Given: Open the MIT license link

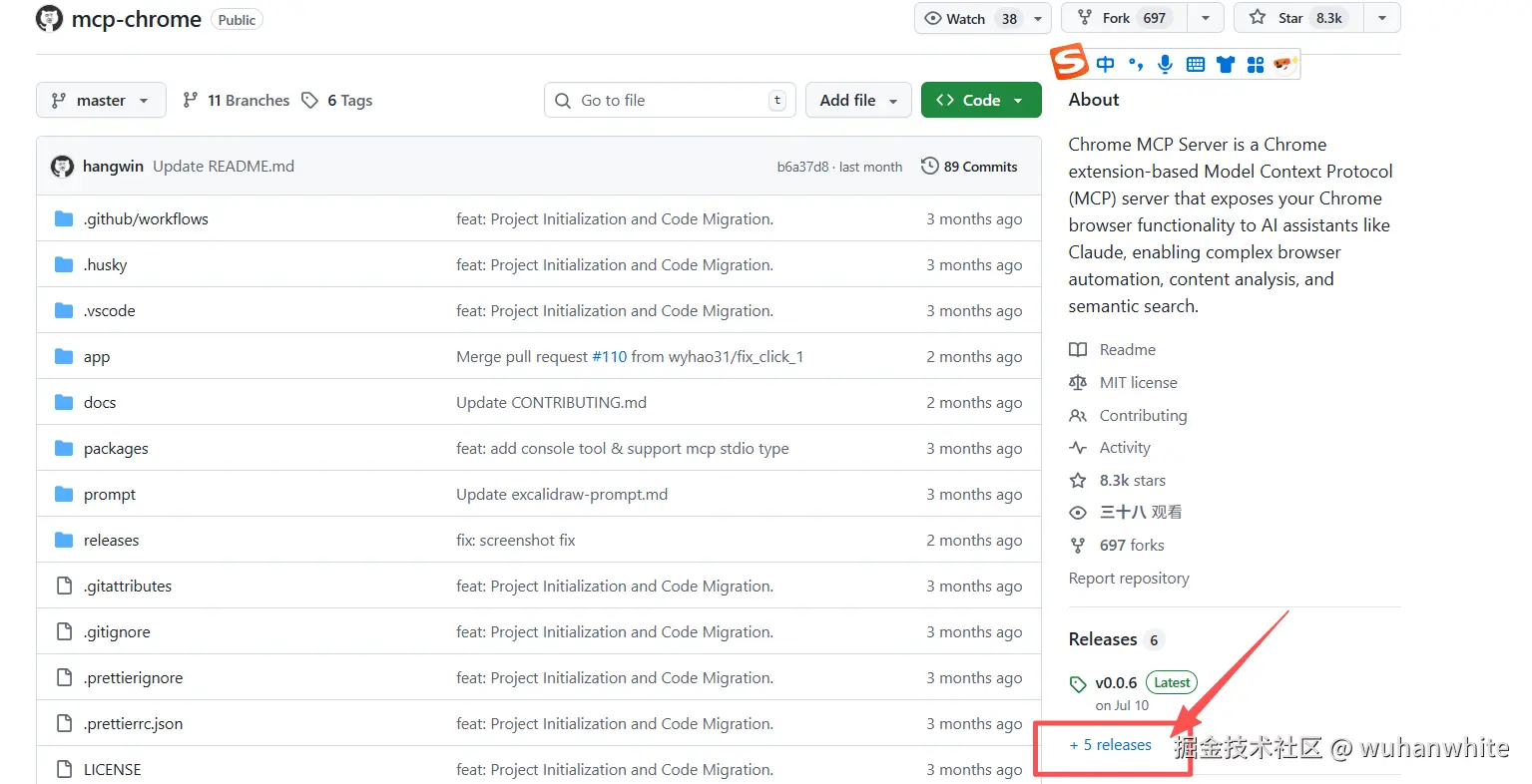Looking at the screenshot, I should (x=1124, y=382).
